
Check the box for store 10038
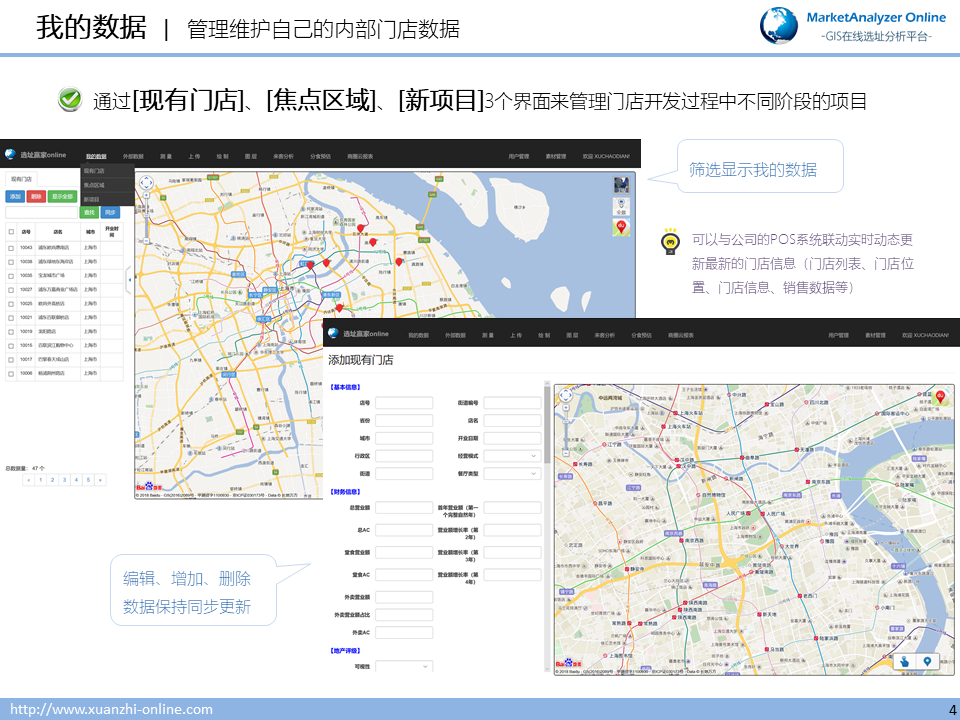(x=11, y=262)
